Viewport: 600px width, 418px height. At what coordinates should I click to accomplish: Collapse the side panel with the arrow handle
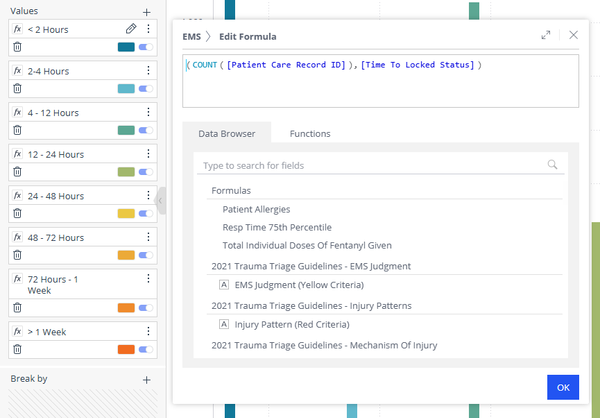coord(161,201)
